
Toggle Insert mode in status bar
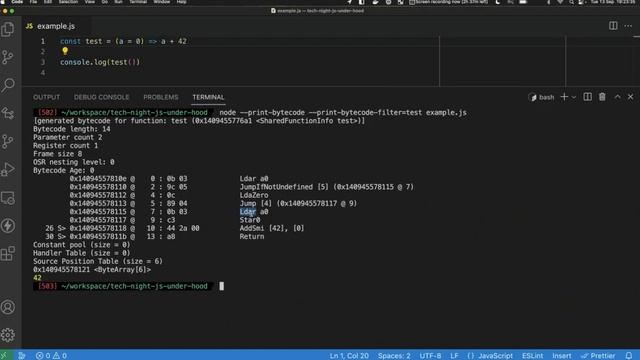pyautogui.click(x=562, y=356)
